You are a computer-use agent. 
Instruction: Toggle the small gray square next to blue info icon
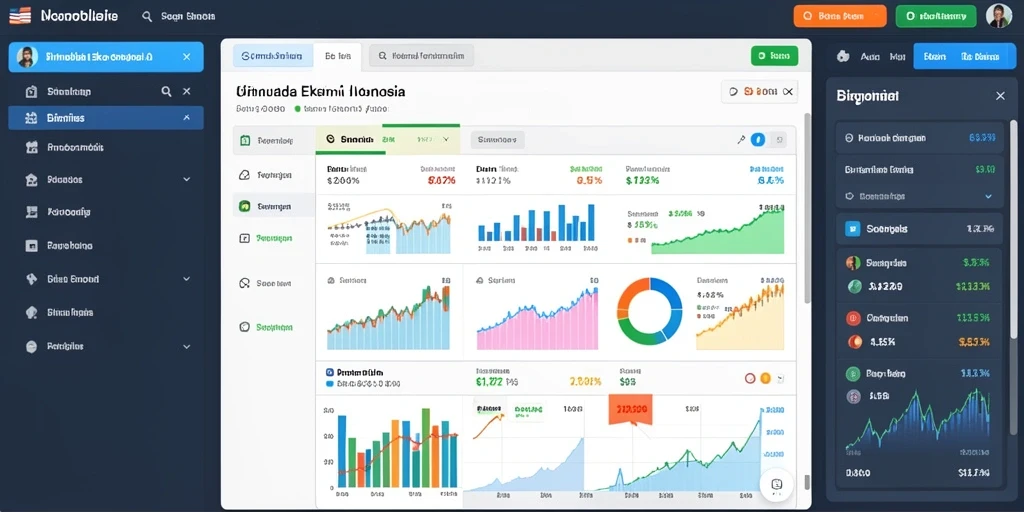(x=778, y=139)
